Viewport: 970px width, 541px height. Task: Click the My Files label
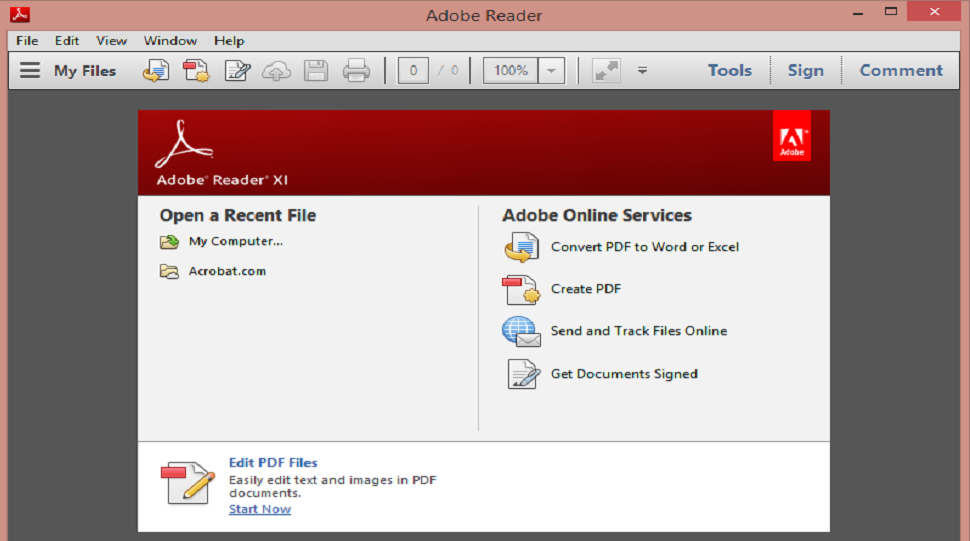(85, 71)
